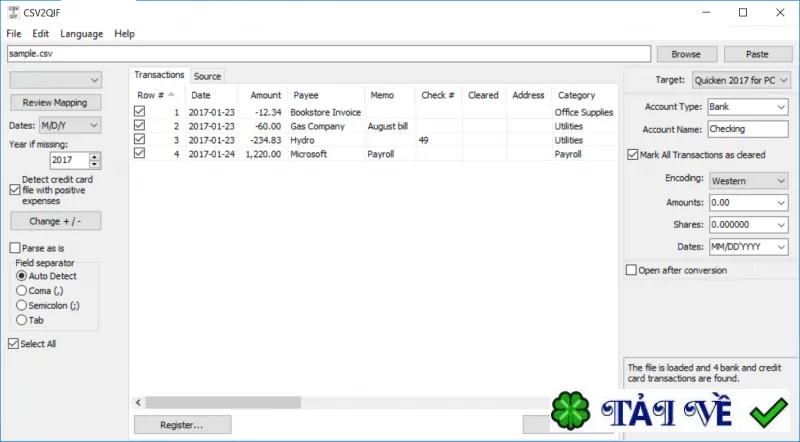The image size is (800, 442).
Task: Open the Target Quicken 2017 dropdown
Action: click(741, 80)
